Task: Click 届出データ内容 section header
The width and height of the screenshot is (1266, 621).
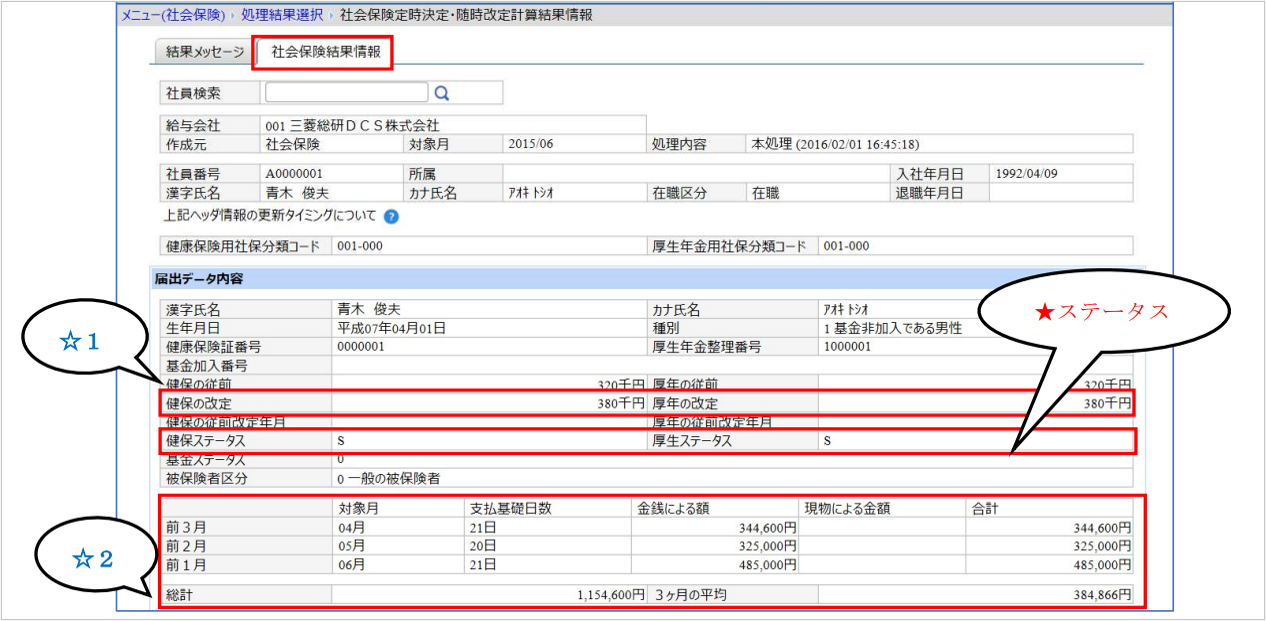Action: [x=198, y=278]
